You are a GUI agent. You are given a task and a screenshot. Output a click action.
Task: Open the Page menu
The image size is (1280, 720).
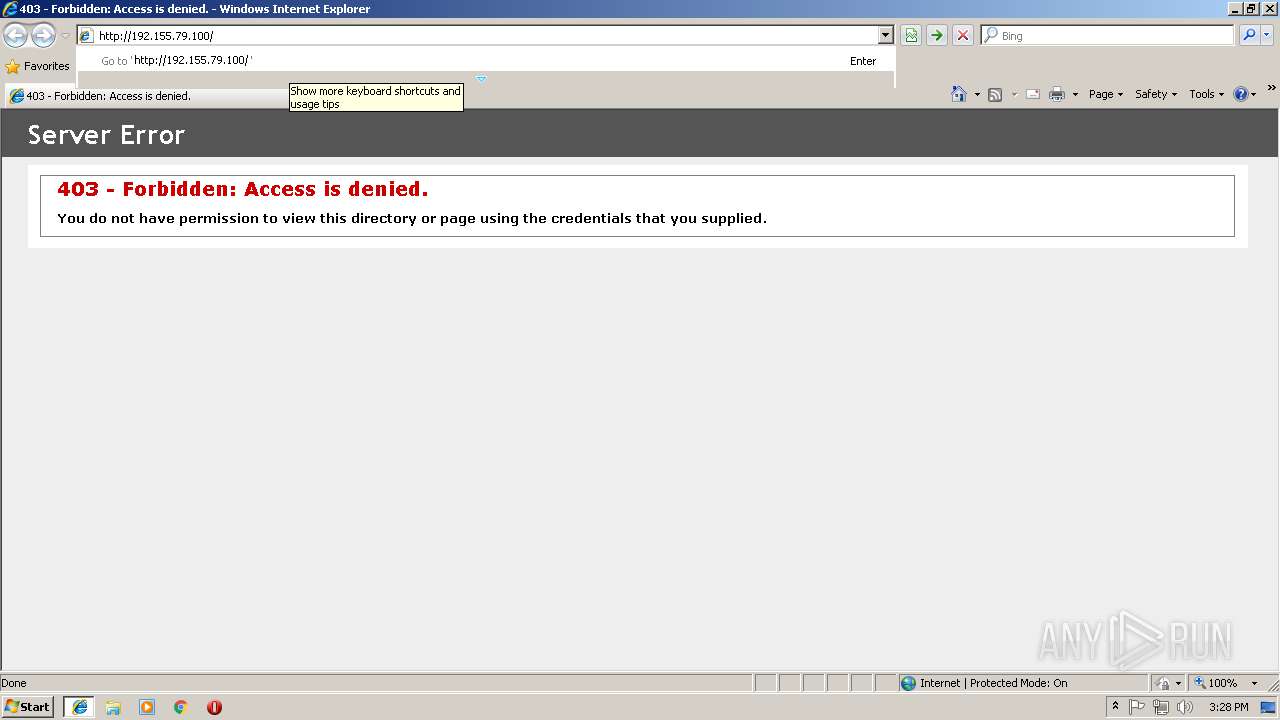tap(1105, 94)
